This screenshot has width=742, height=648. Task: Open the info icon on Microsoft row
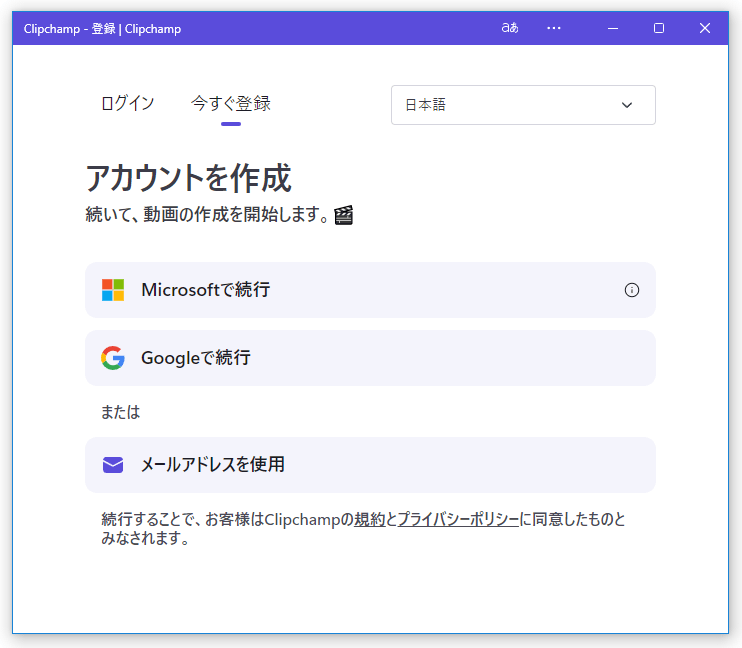(x=632, y=290)
